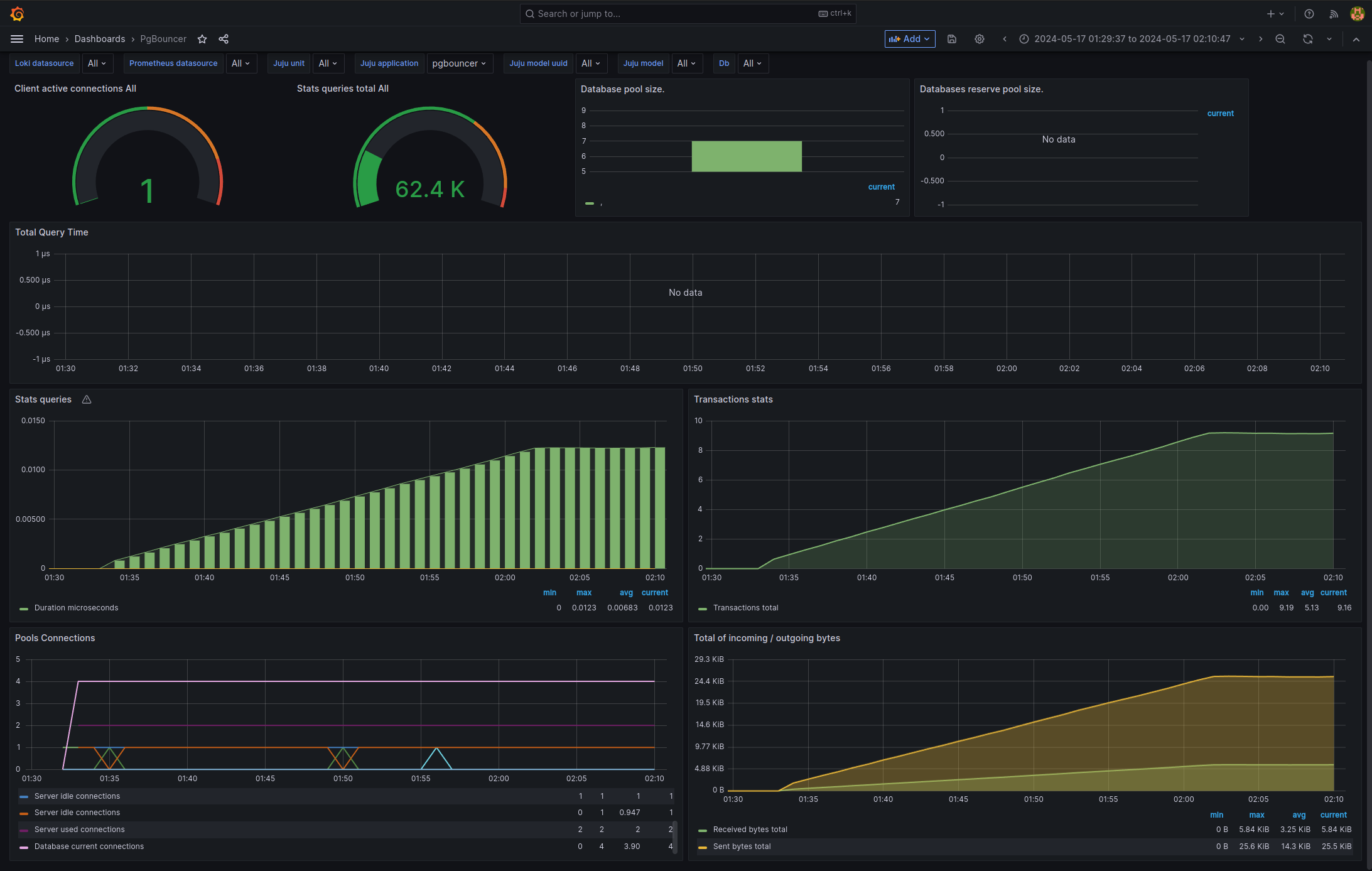This screenshot has height=871, width=1372.
Task: Click Database current connections color swatch
Action: [x=24, y=847]
